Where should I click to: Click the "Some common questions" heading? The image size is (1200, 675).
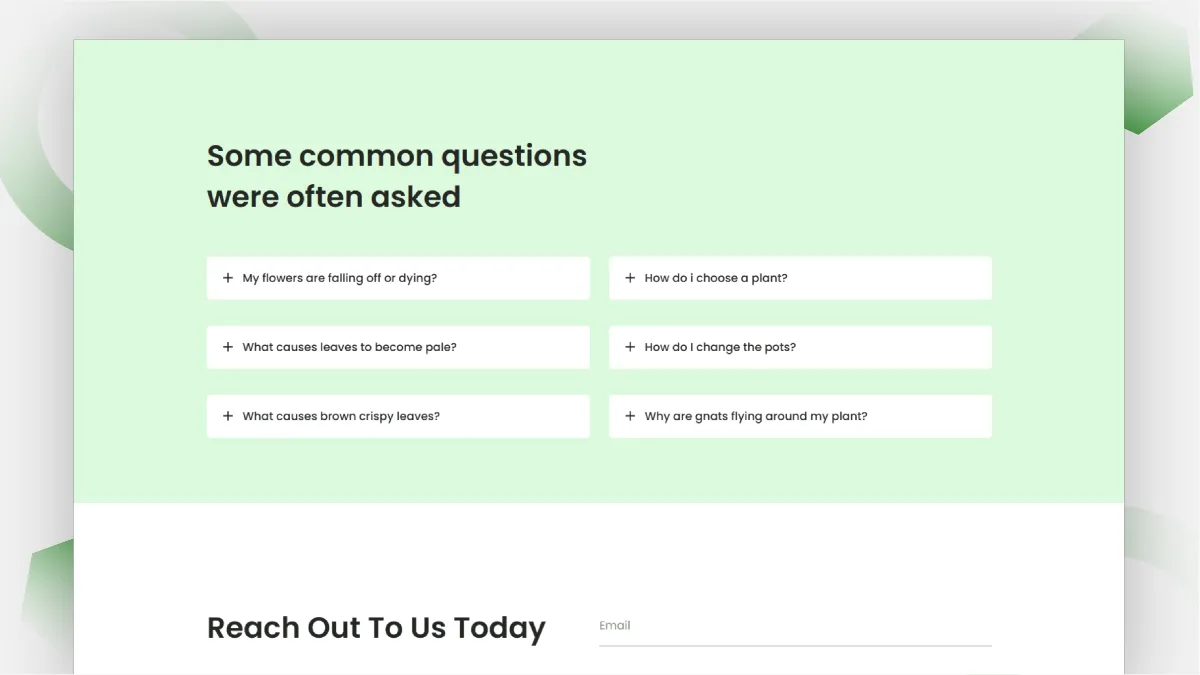397,156
